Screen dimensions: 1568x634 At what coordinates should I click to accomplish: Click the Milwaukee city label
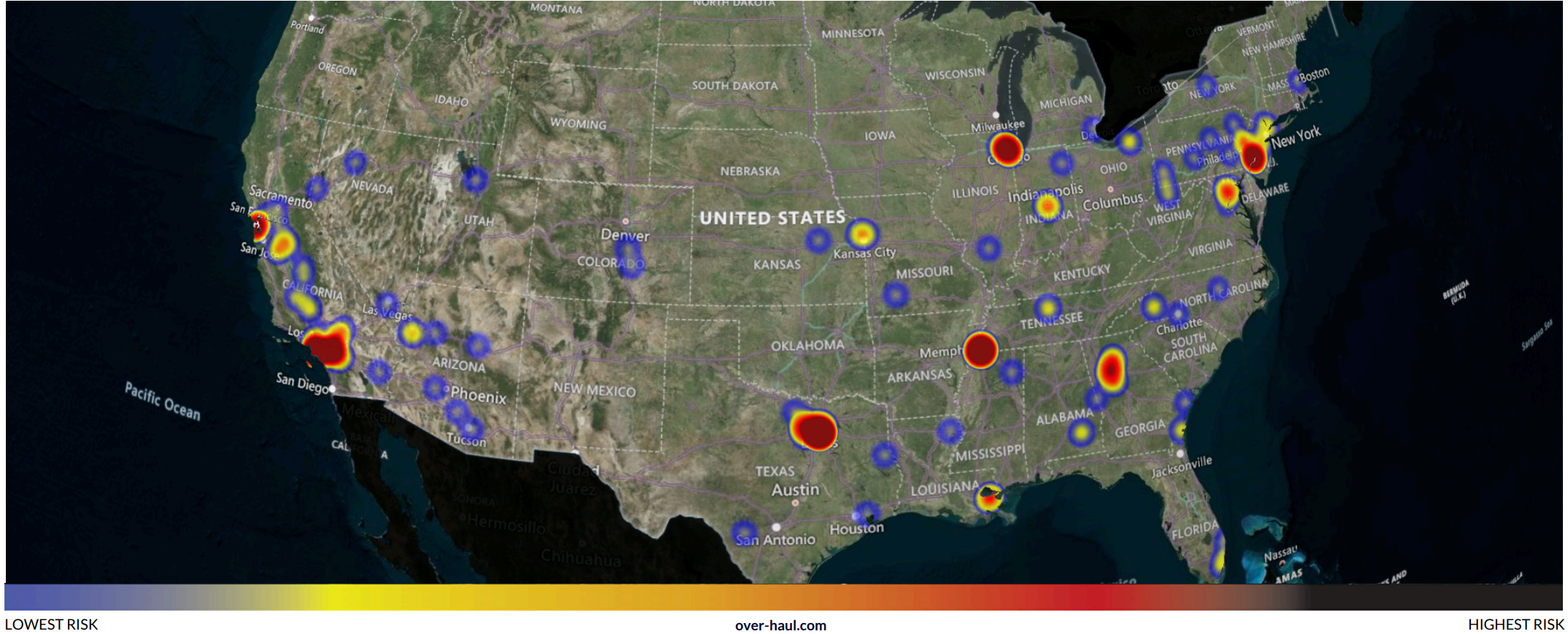click(x=997, y=126)
